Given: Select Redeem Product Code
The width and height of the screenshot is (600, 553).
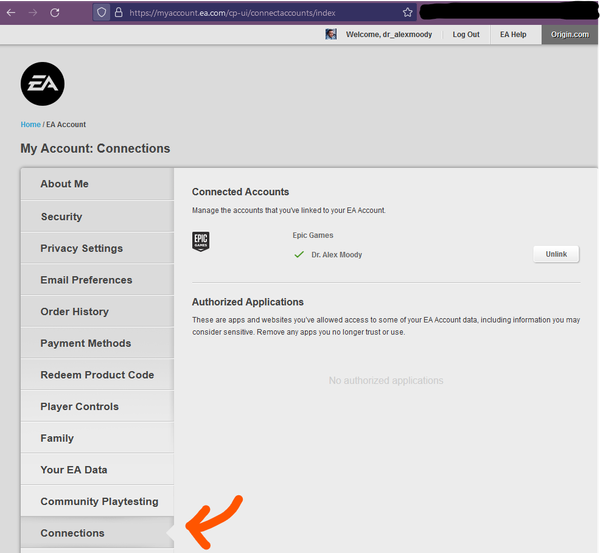Looking at the screenshot, I should pos(97,375).
